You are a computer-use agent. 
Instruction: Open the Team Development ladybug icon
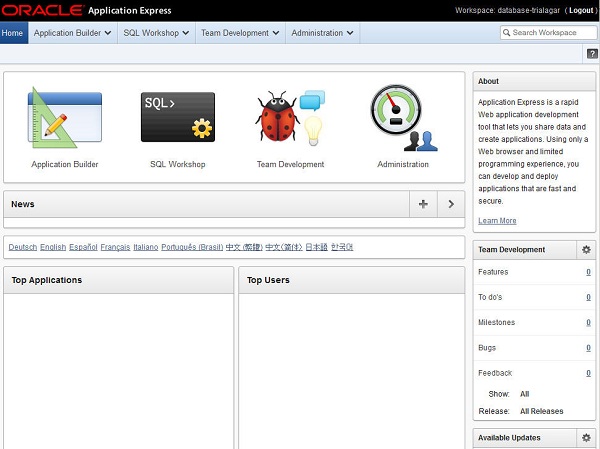pyautogui.click(x=290, y=118)
